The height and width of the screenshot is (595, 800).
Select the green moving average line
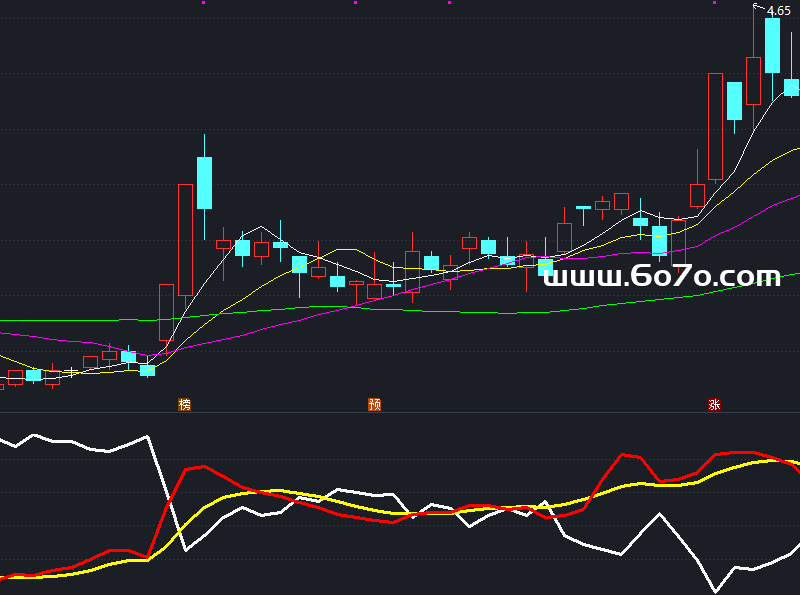coord(450,311)
